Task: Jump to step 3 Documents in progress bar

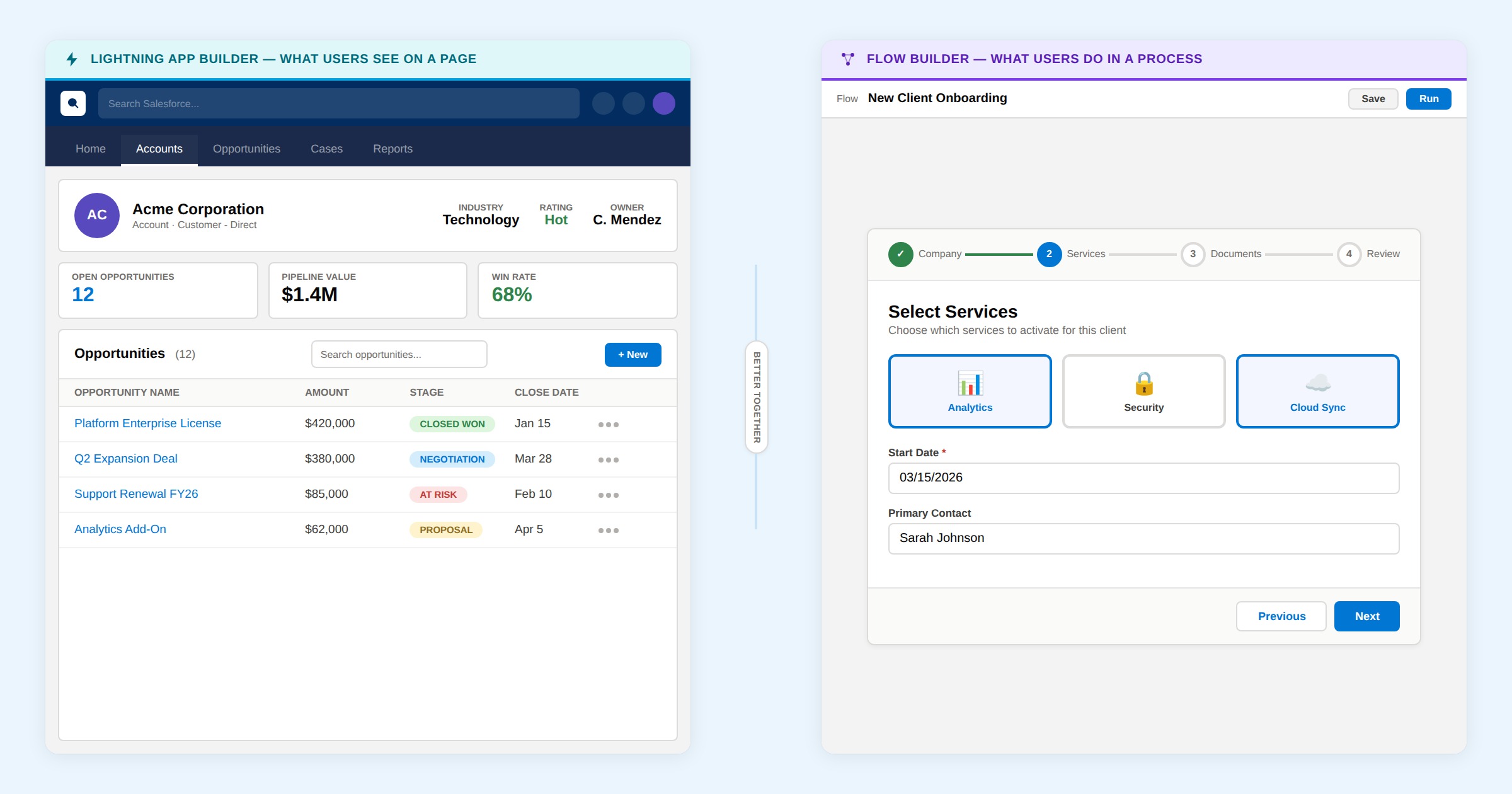Action: click(1193, 254)
